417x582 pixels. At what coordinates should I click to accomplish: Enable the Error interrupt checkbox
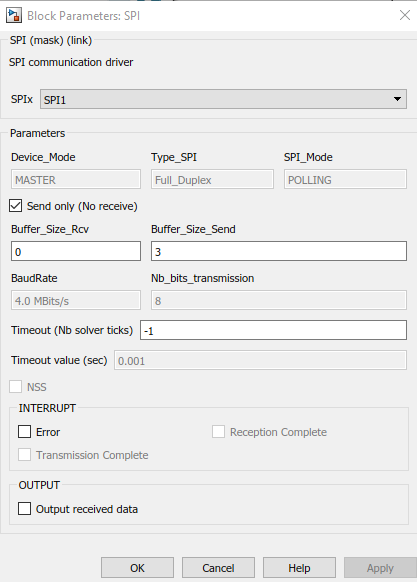click(x=25, y=432)
